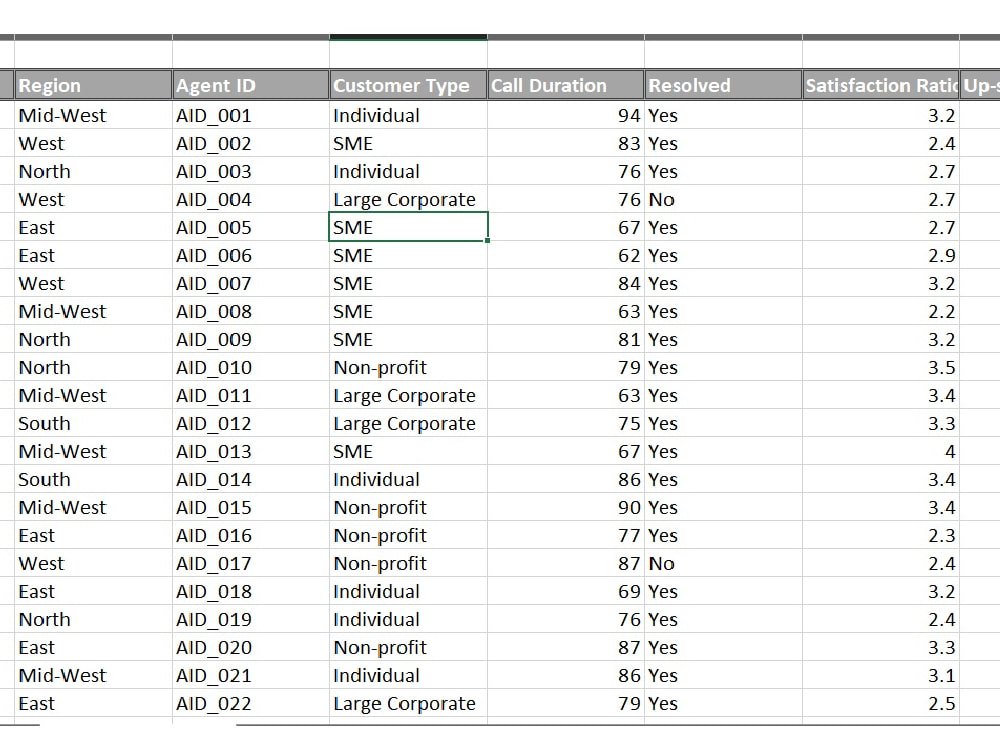Image resolution: width=1000 pixels, height=750 pixels.
Task: Select call duration 84 for AID_007
Action: [x=566, y=284]
